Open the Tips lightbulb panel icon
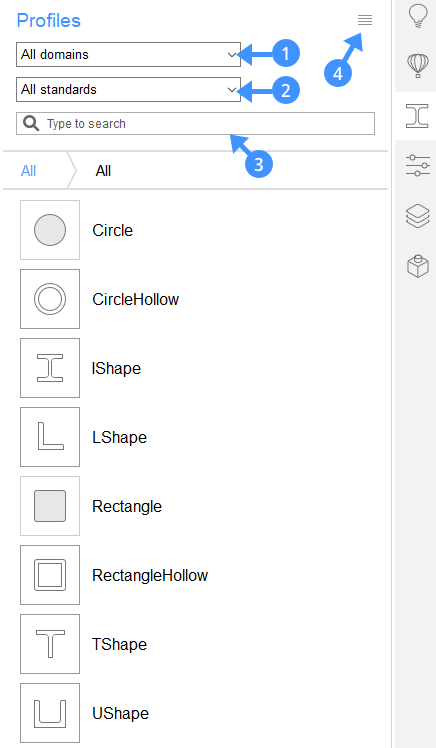The image size is (436, 748). coord(418,17)
